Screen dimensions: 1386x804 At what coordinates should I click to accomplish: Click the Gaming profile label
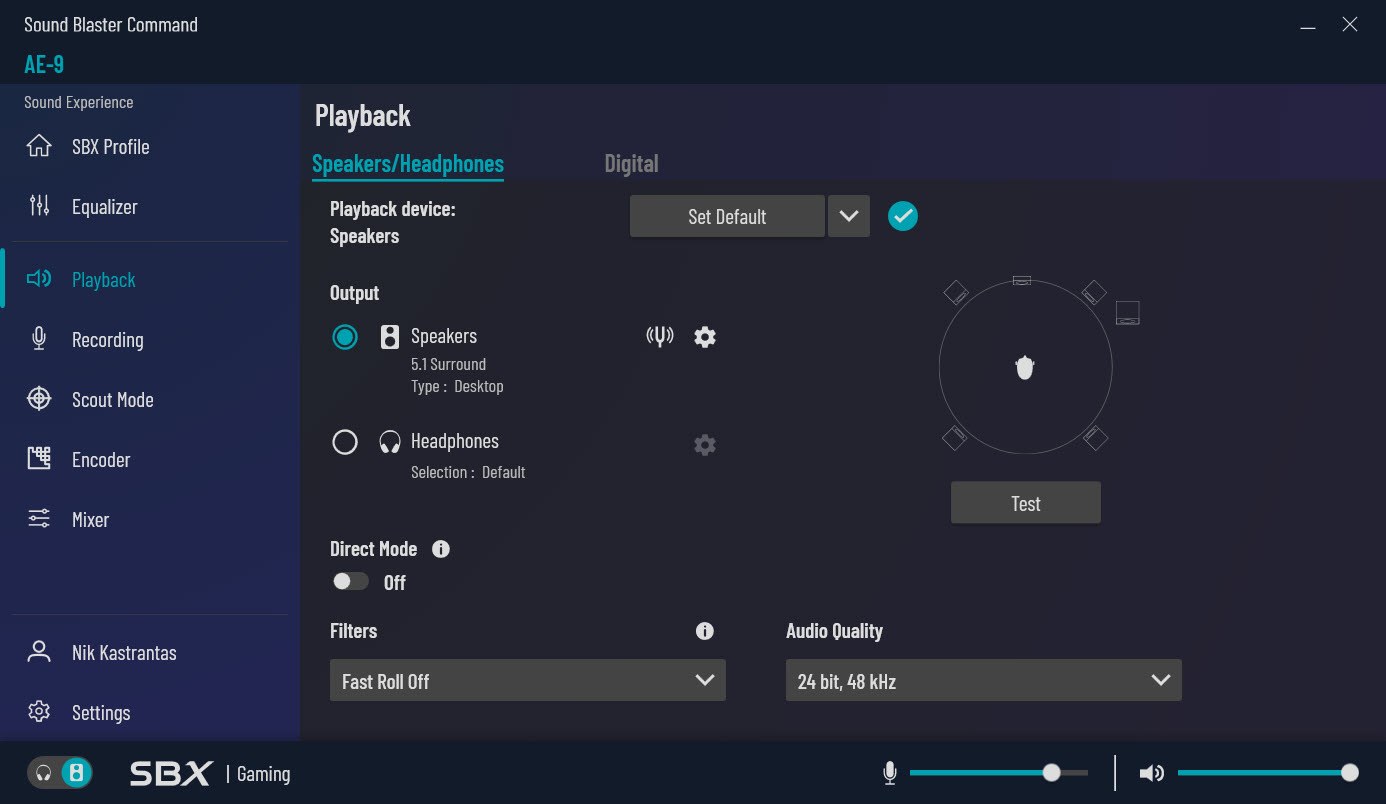[x=264, y=774]
